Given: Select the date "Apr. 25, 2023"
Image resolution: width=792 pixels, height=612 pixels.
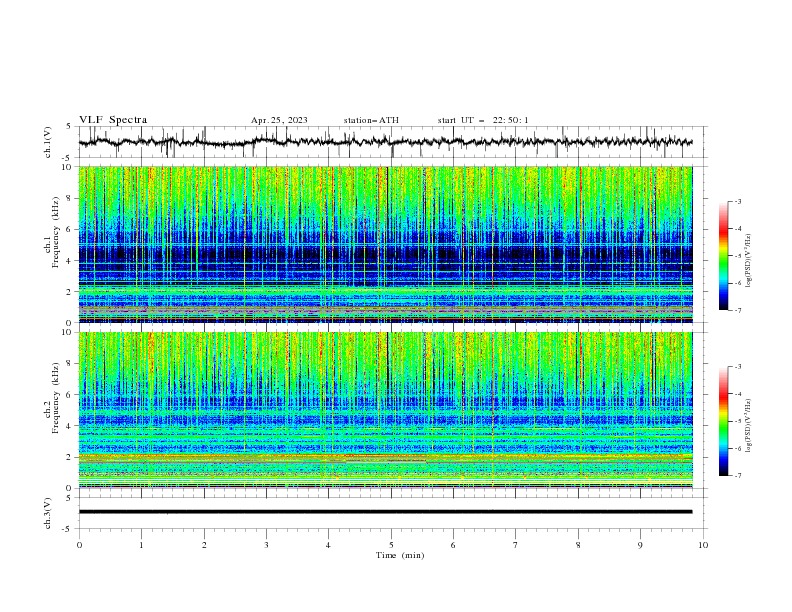Looking at the screenshot, I should 279,120.
